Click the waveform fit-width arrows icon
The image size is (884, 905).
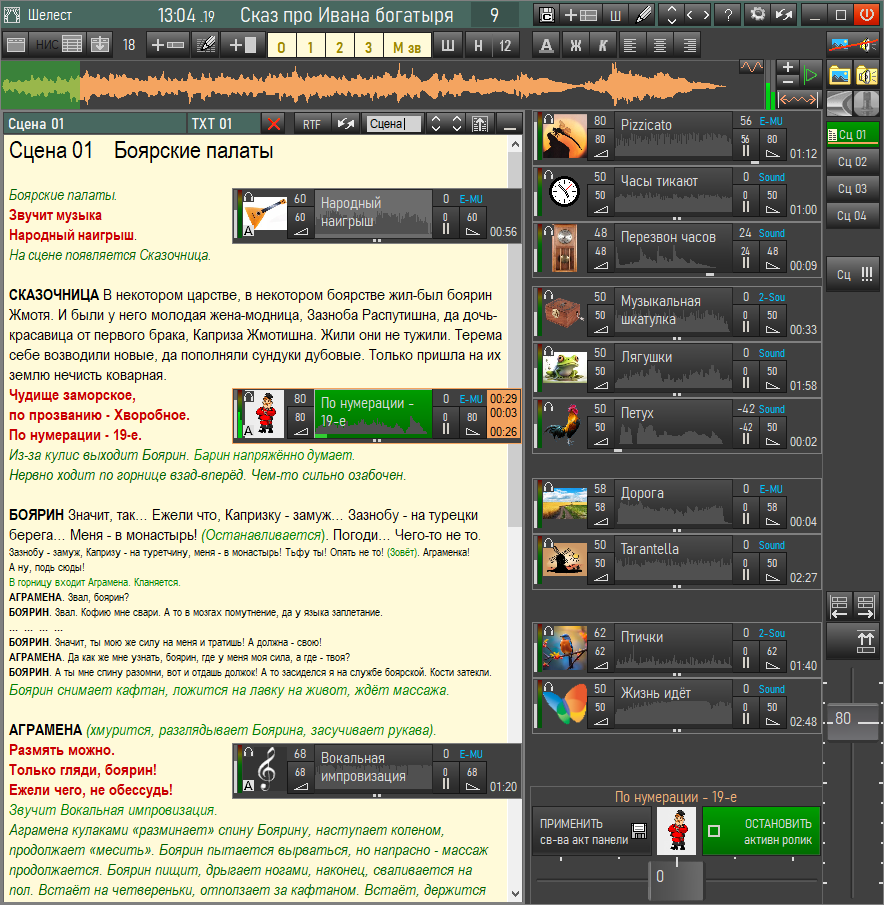pos(798,99)
